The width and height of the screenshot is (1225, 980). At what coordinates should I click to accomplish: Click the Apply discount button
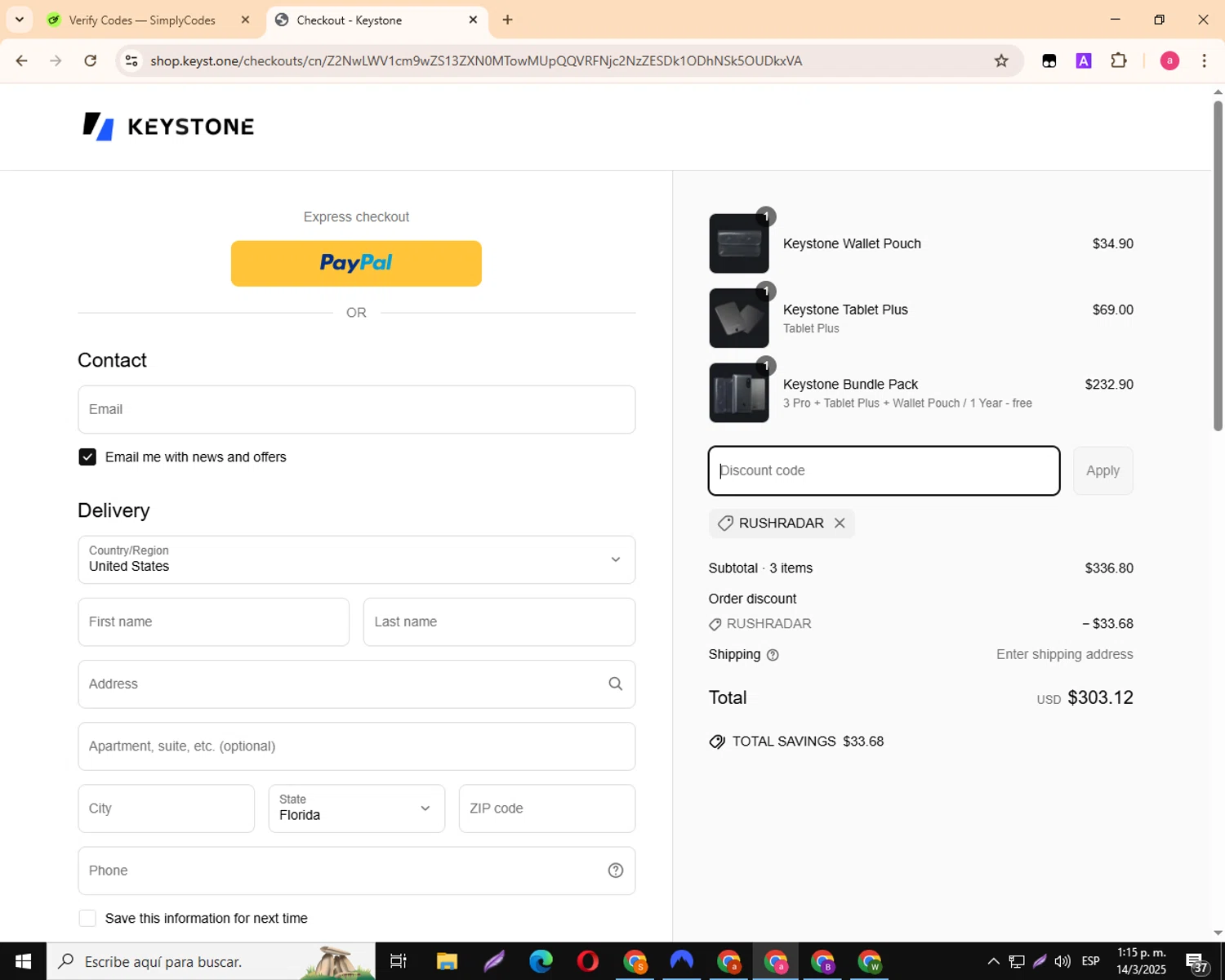click(1102, 470)
